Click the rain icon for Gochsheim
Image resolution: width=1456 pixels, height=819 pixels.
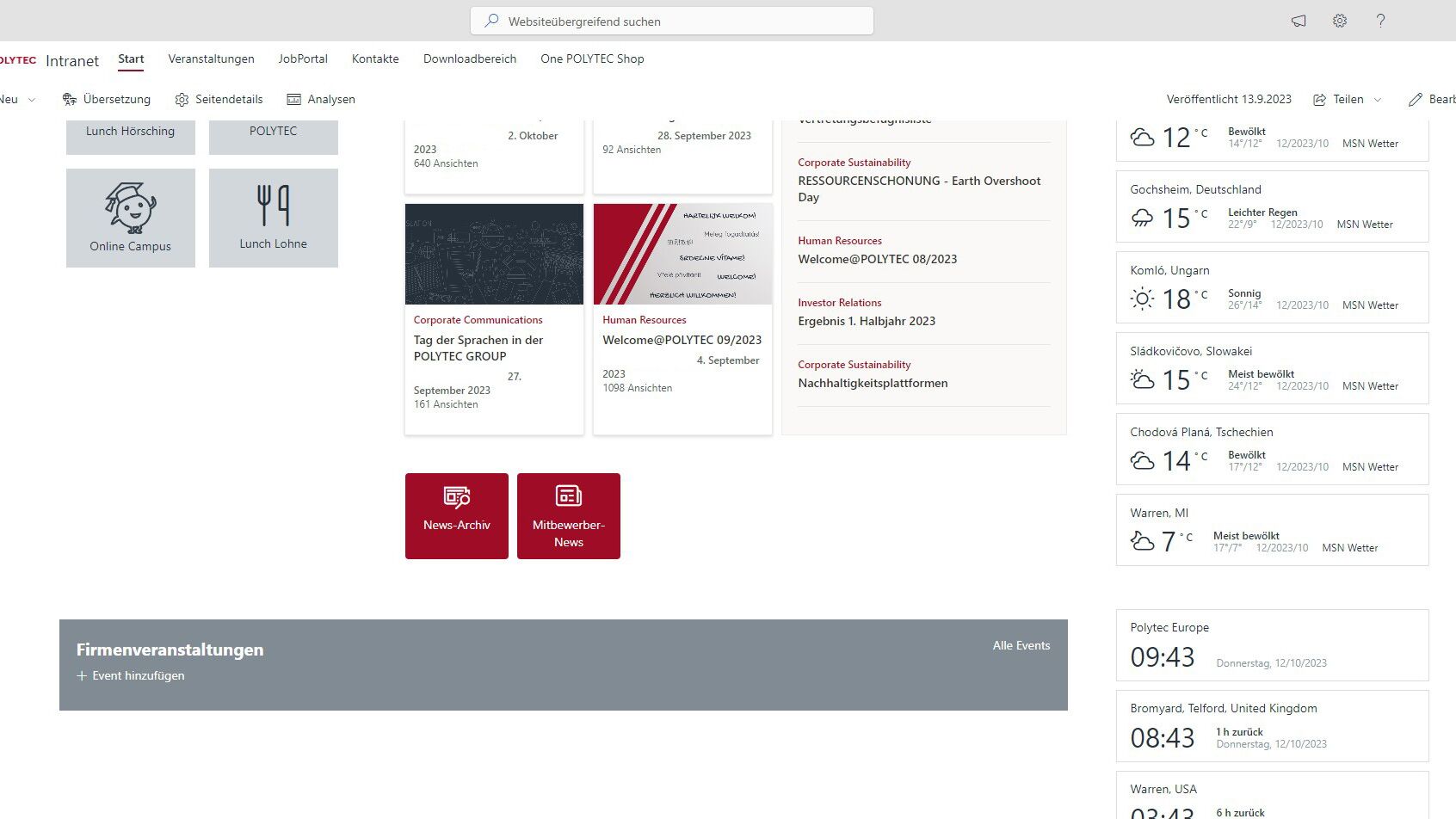pyautogui.click(x=1142, y=218)
